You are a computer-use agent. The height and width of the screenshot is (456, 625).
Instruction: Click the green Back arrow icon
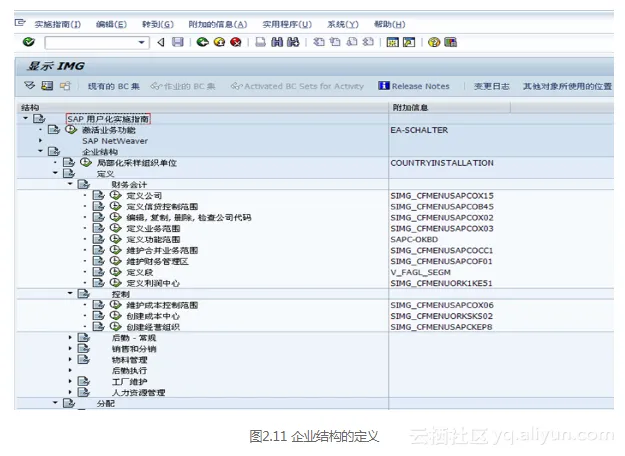pyautogui.click(x=202, y=42)
